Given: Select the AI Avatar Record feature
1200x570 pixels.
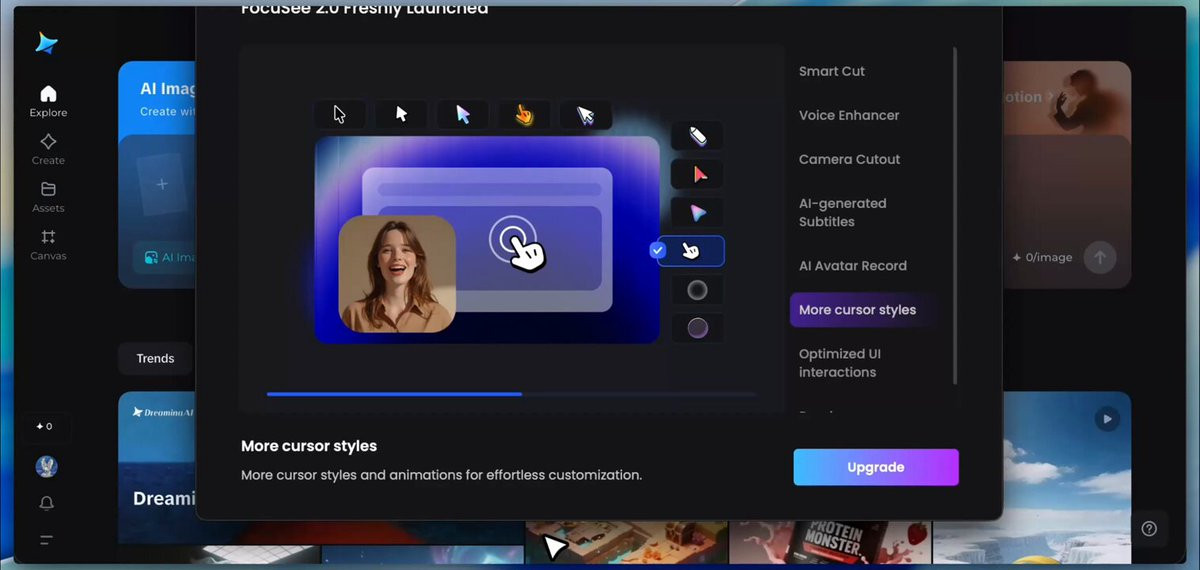Looking at the screenshot, I should [x=853, y=266].
